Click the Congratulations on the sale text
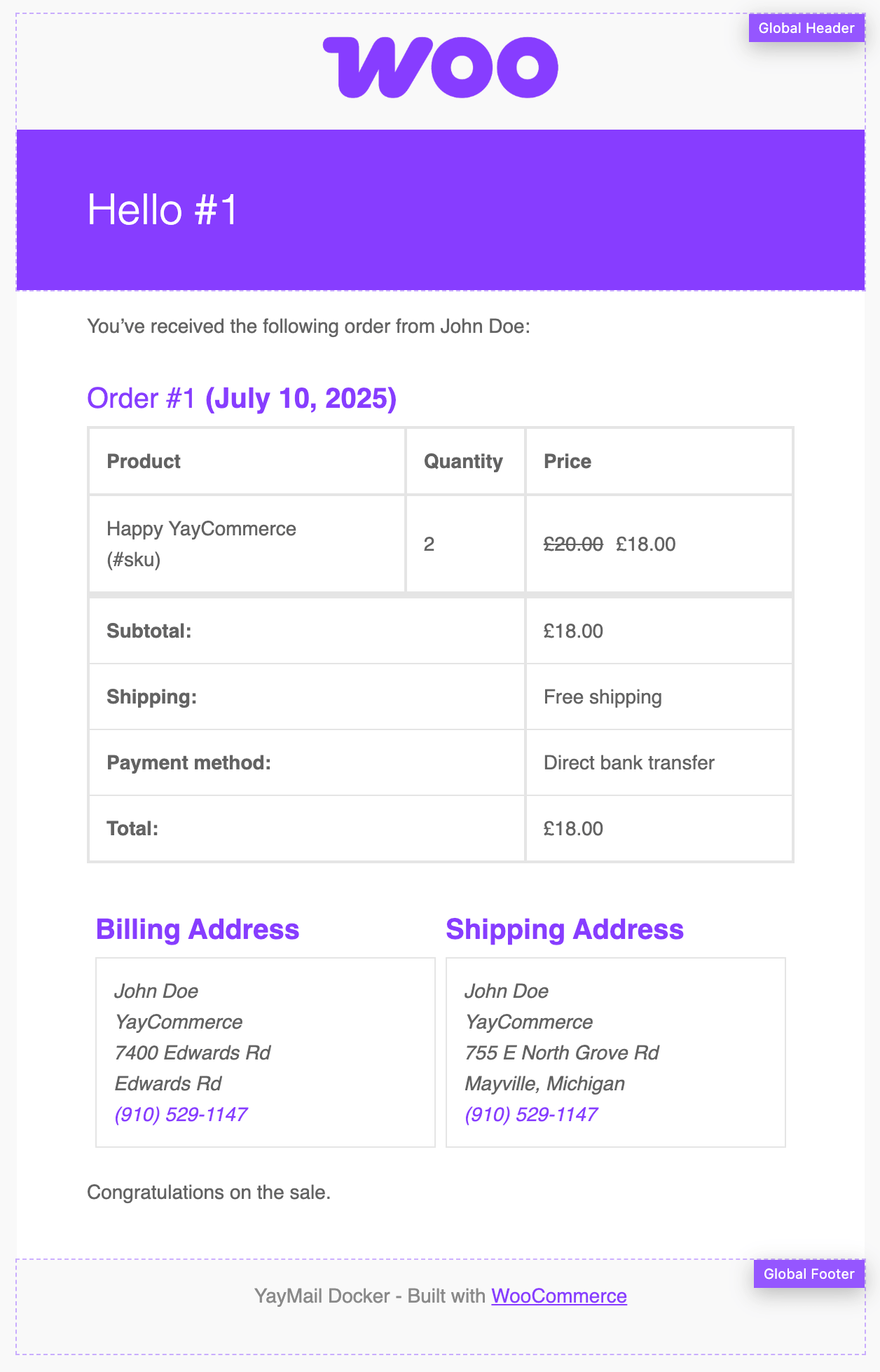 (209, 1193)
